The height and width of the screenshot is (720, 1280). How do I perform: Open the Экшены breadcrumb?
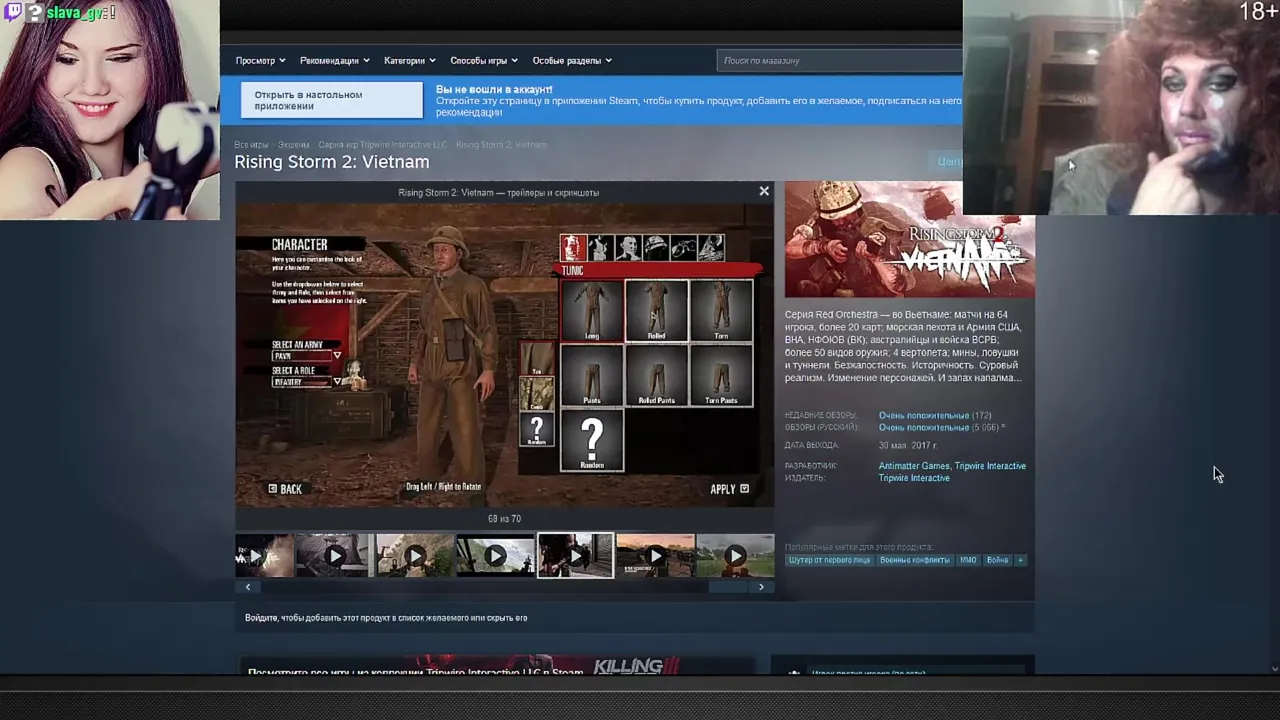coord(293,145)
